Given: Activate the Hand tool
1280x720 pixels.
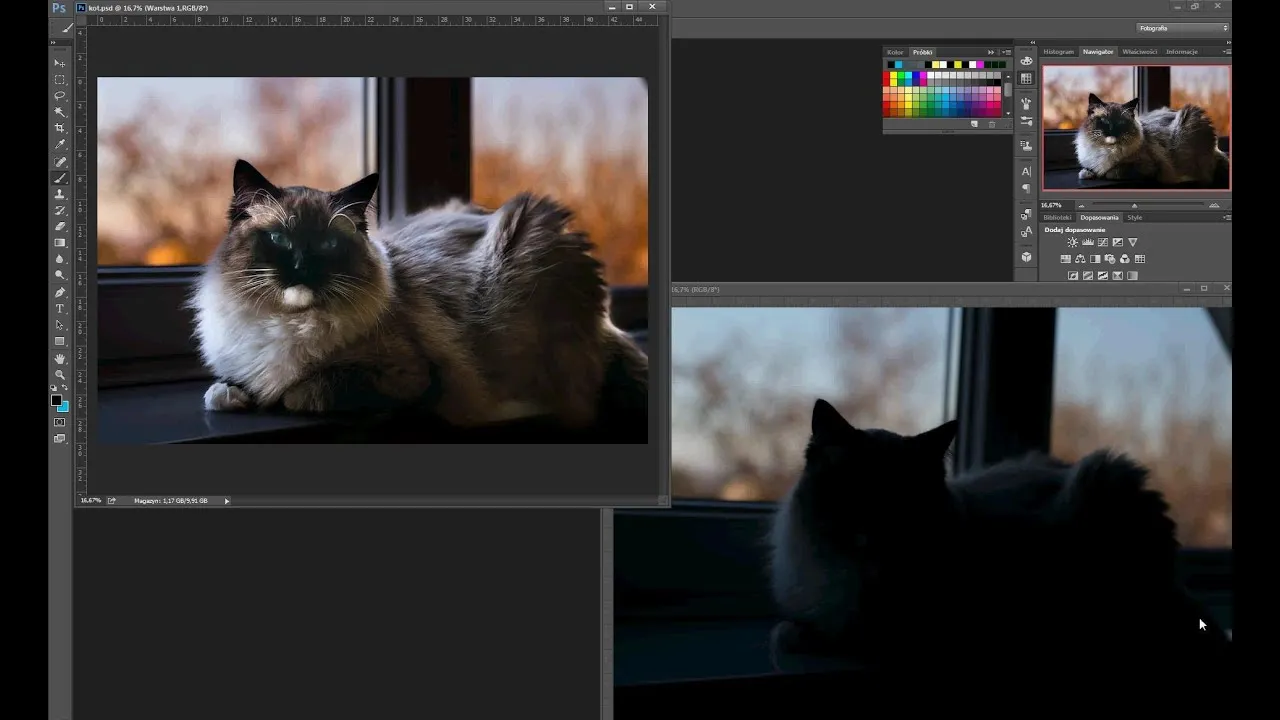Looking at the screenshot, I should click(60, 358).
